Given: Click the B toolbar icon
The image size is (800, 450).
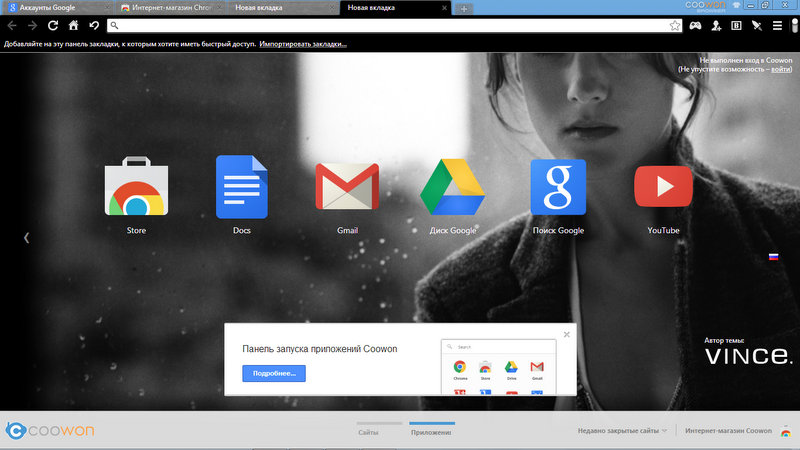Looking at the screenshot, I should tap(736, 26).
